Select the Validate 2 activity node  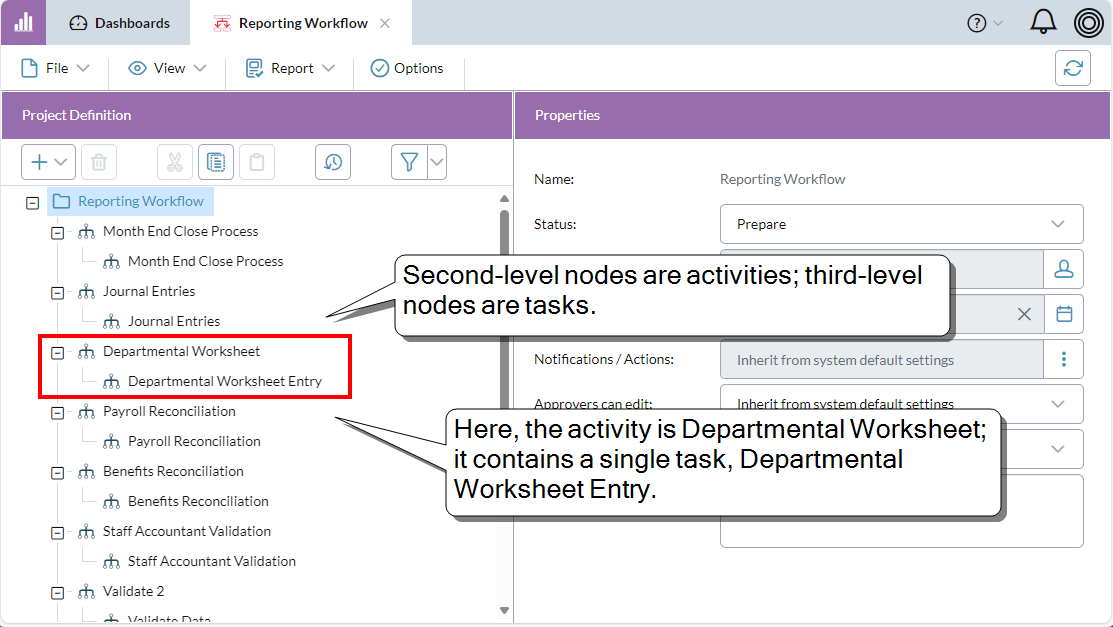tap(133, 591)
